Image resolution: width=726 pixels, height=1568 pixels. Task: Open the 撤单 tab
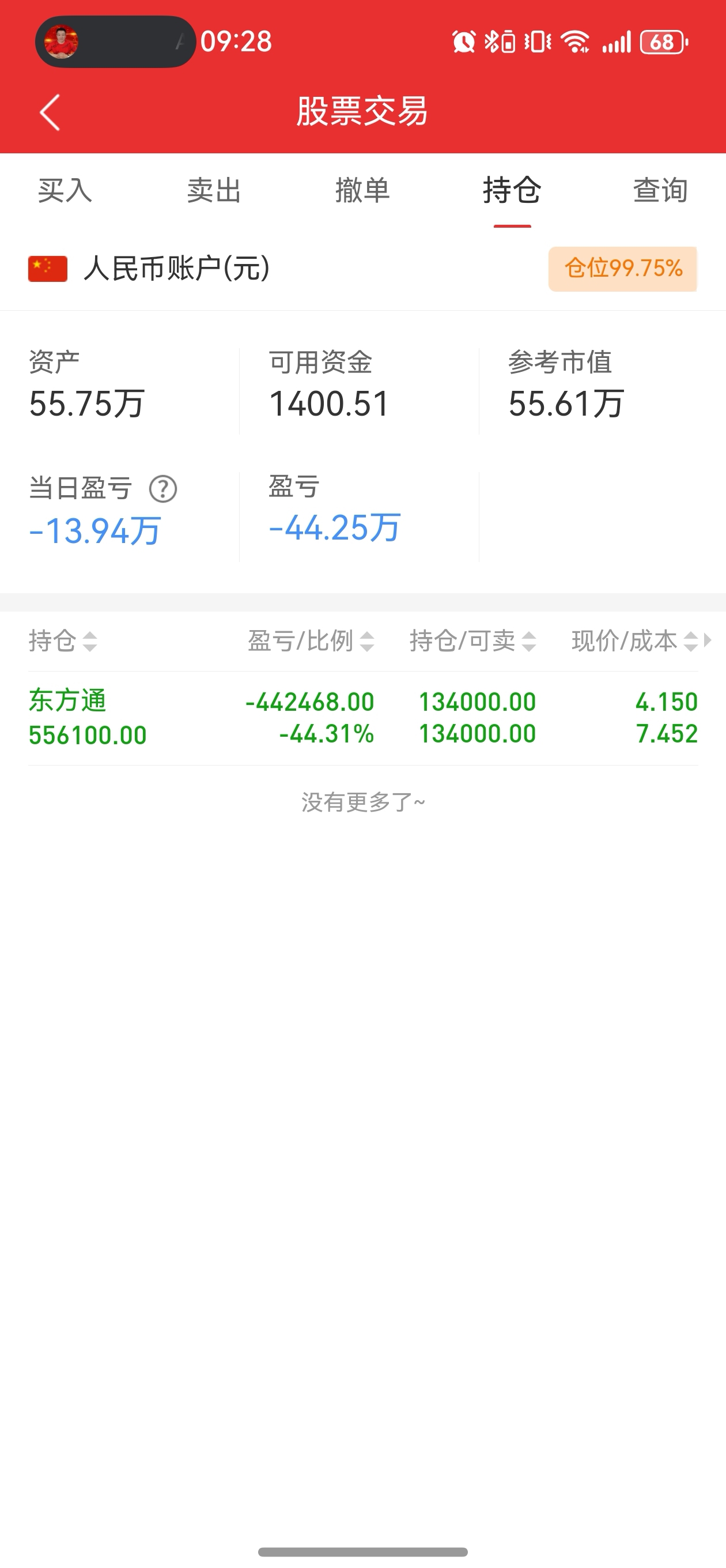click(x=362, y=190)
